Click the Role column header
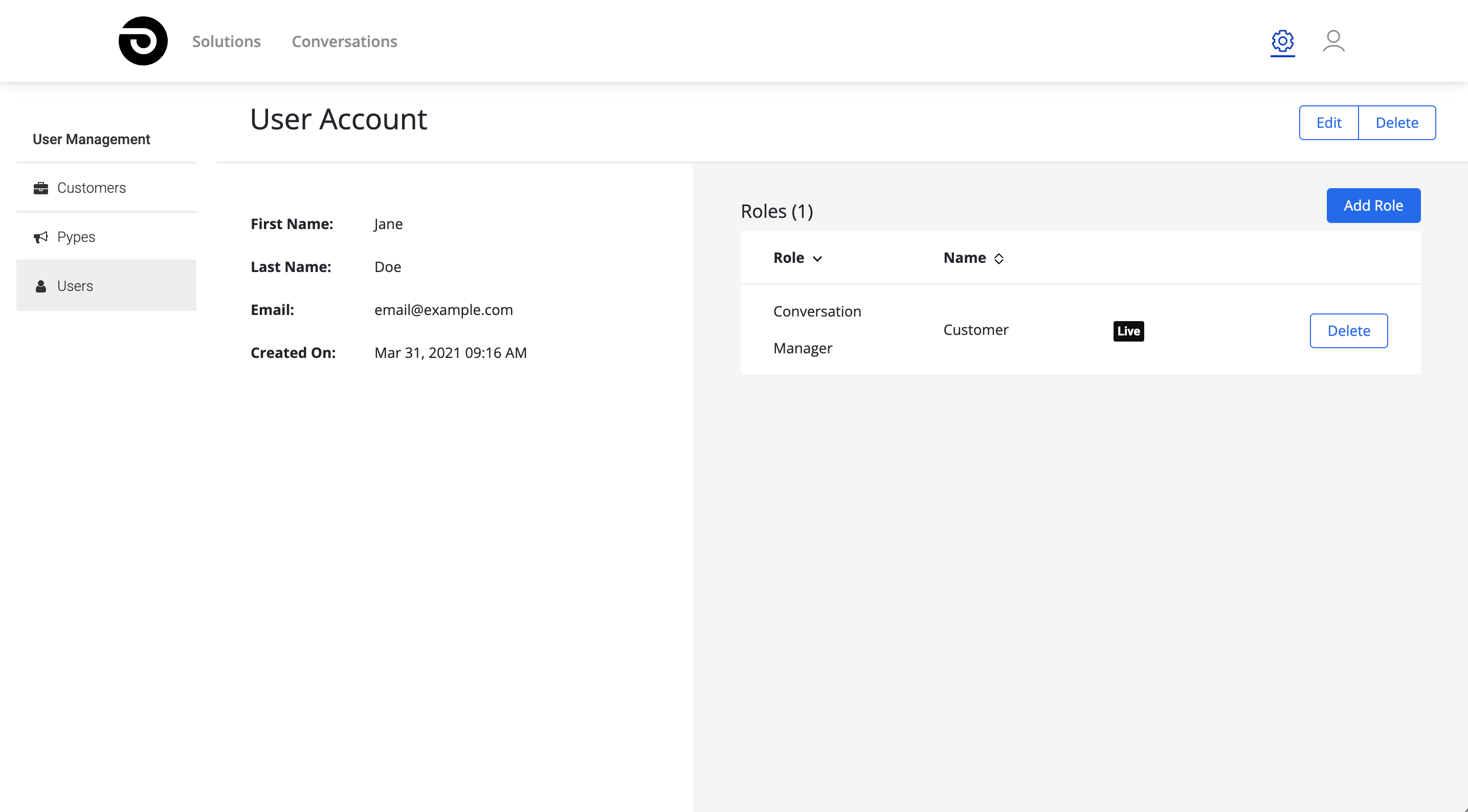Screen dimensions: 1468x812 tap(789, 258)
